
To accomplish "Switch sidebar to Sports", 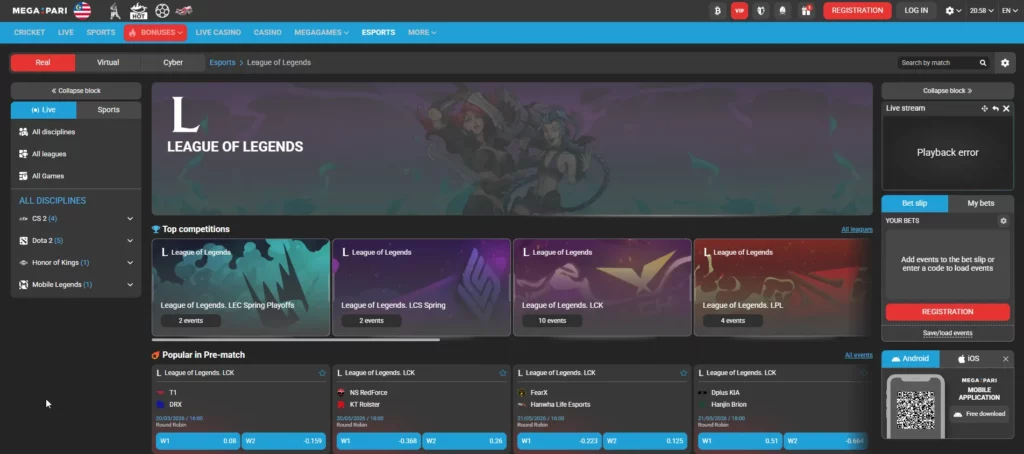I will pos(108,110).
